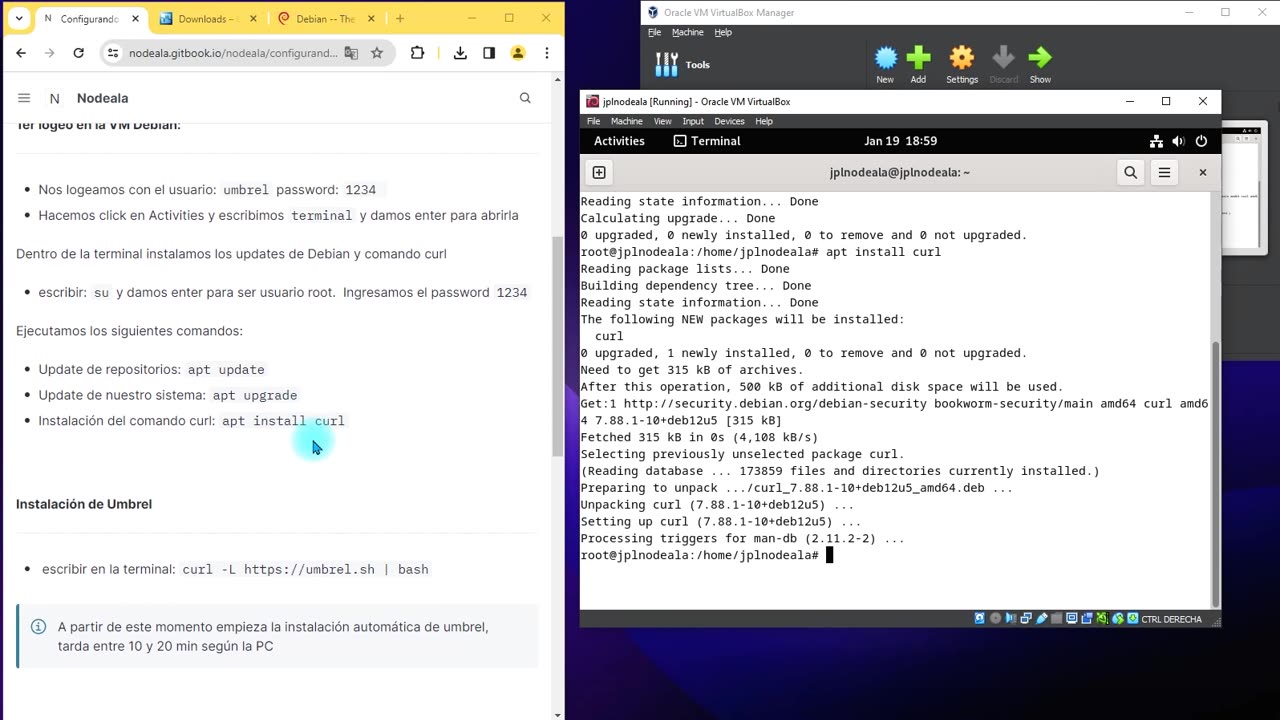Open the browser three-dot menu
1280x720 pixels.
(x=547, y=53)
